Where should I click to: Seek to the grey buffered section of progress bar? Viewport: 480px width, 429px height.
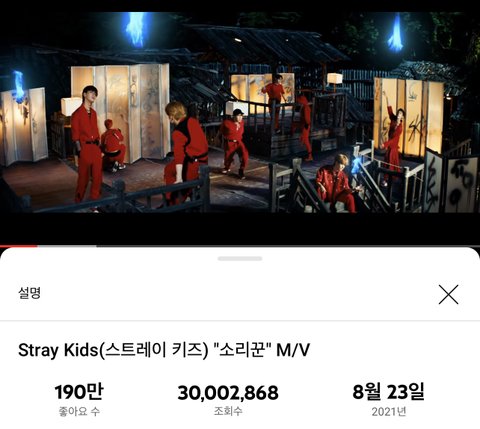point(67,246)
